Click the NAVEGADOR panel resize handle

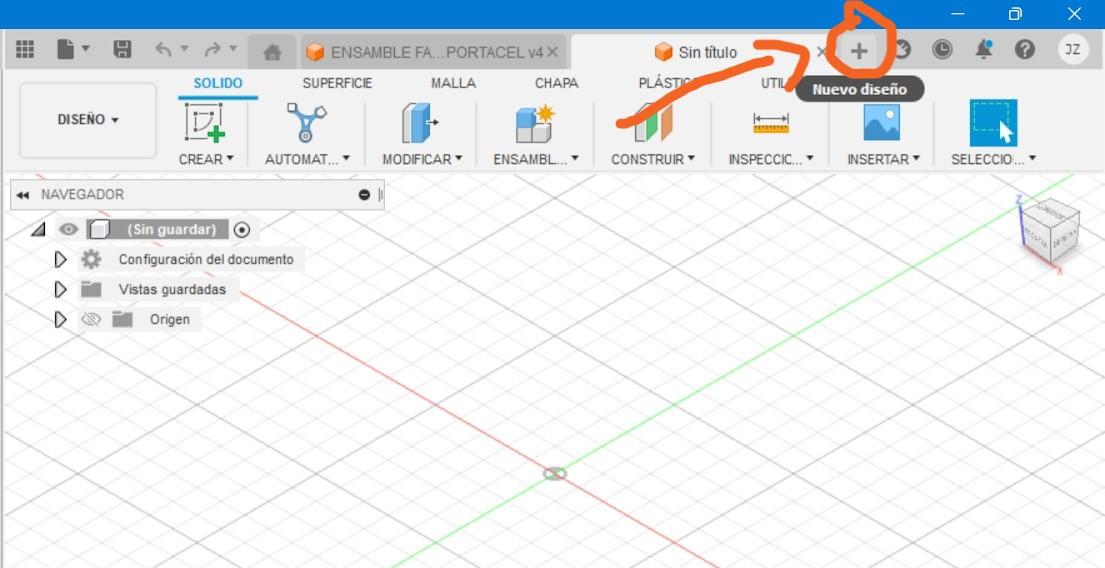[x=381, y=195]
